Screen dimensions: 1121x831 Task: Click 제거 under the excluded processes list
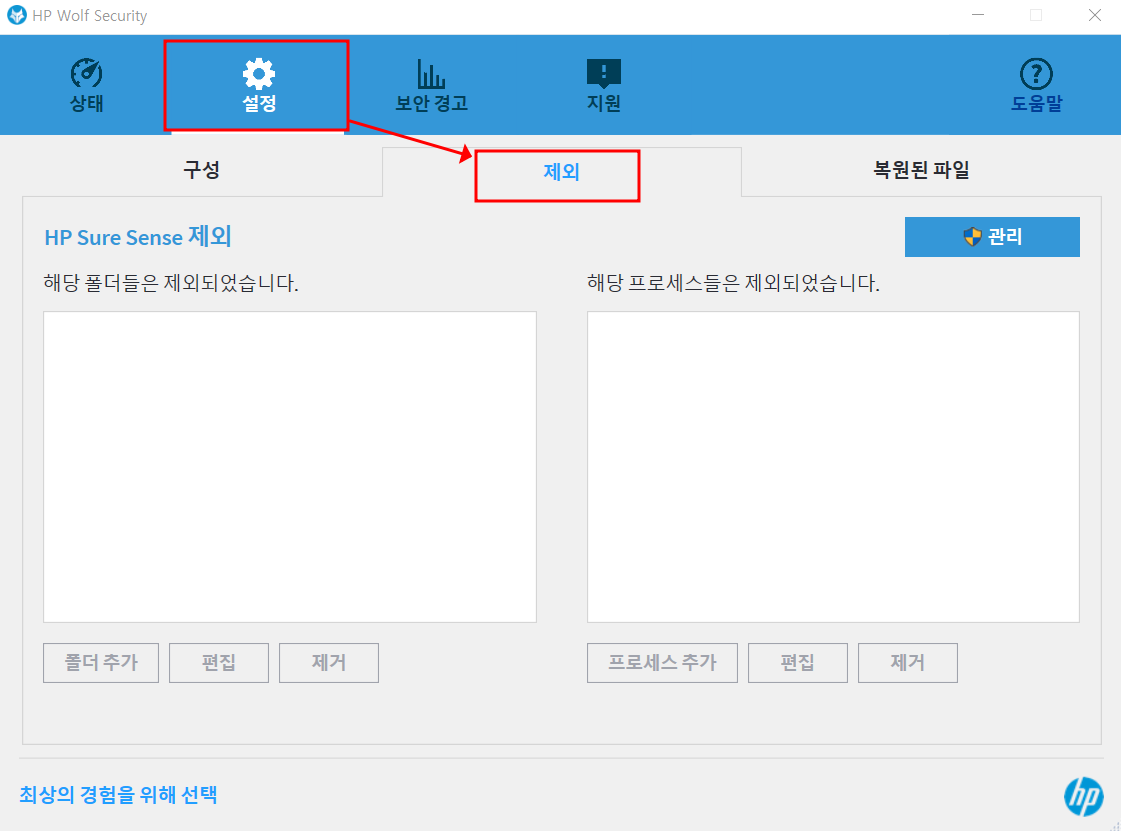click(908, 662)
